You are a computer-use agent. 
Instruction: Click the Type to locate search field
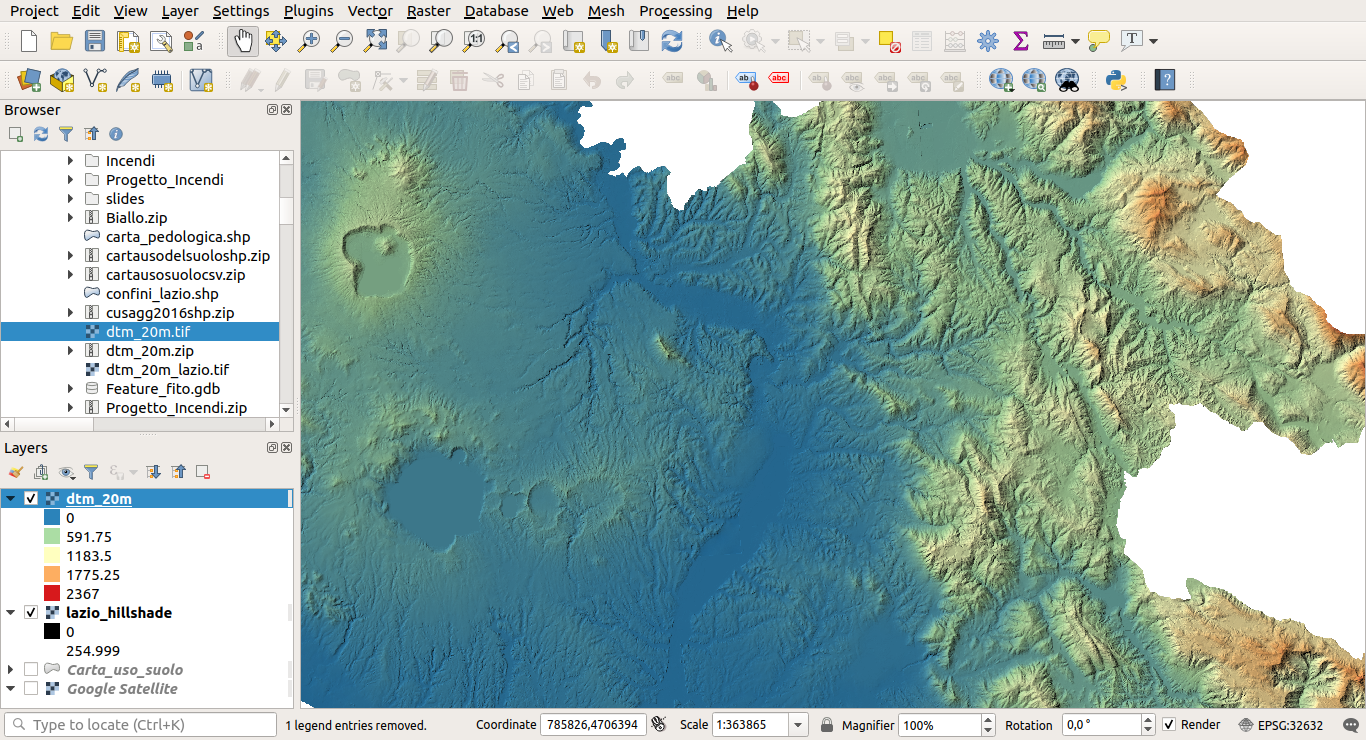[140, 725]
